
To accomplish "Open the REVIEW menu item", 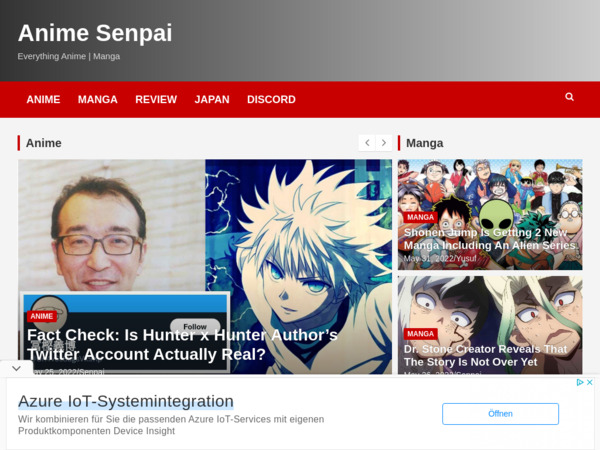I will [156, 99].
